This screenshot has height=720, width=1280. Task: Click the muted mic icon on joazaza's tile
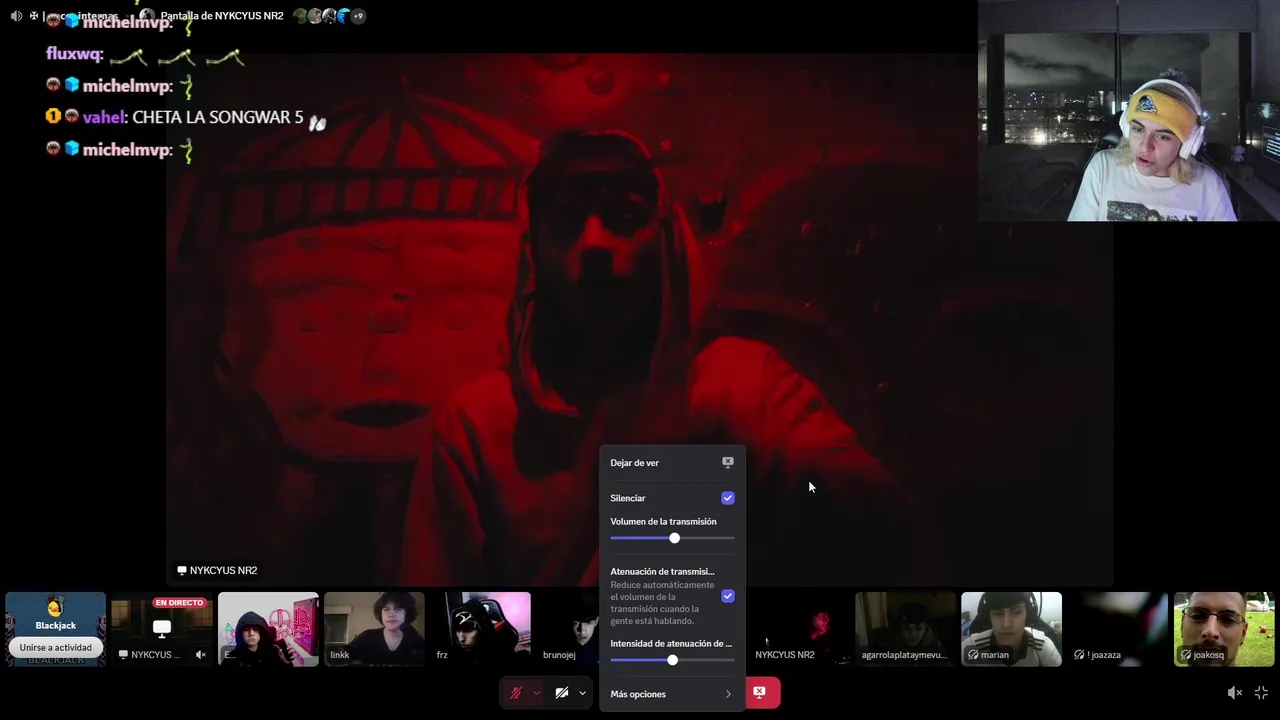pyautogui.click(x=1079, y=655)
